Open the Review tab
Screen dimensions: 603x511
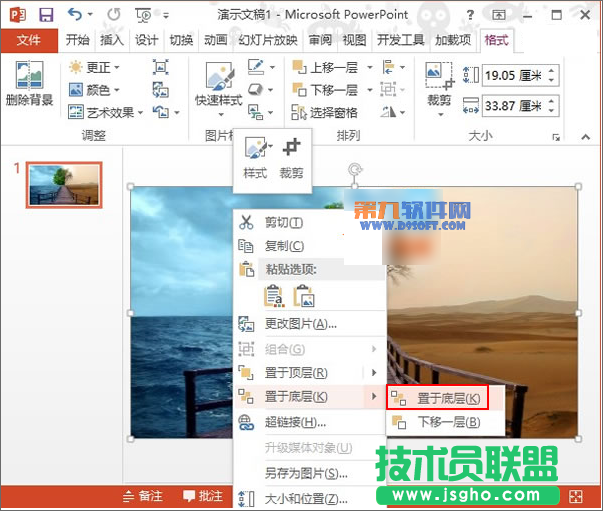pyautogui.click(x=320, y=40)
